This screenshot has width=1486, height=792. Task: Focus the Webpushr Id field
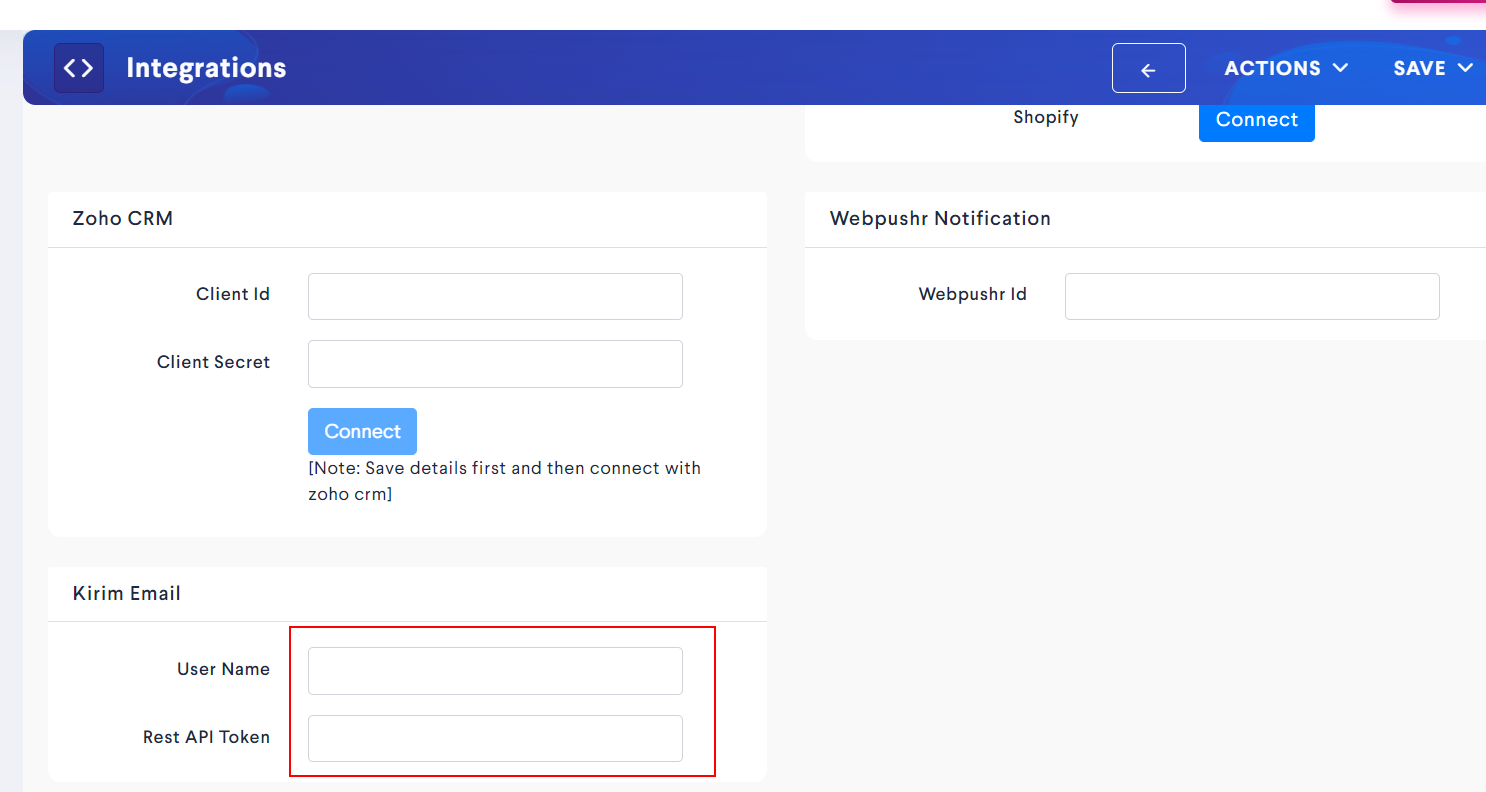[x=1251, y=296]
